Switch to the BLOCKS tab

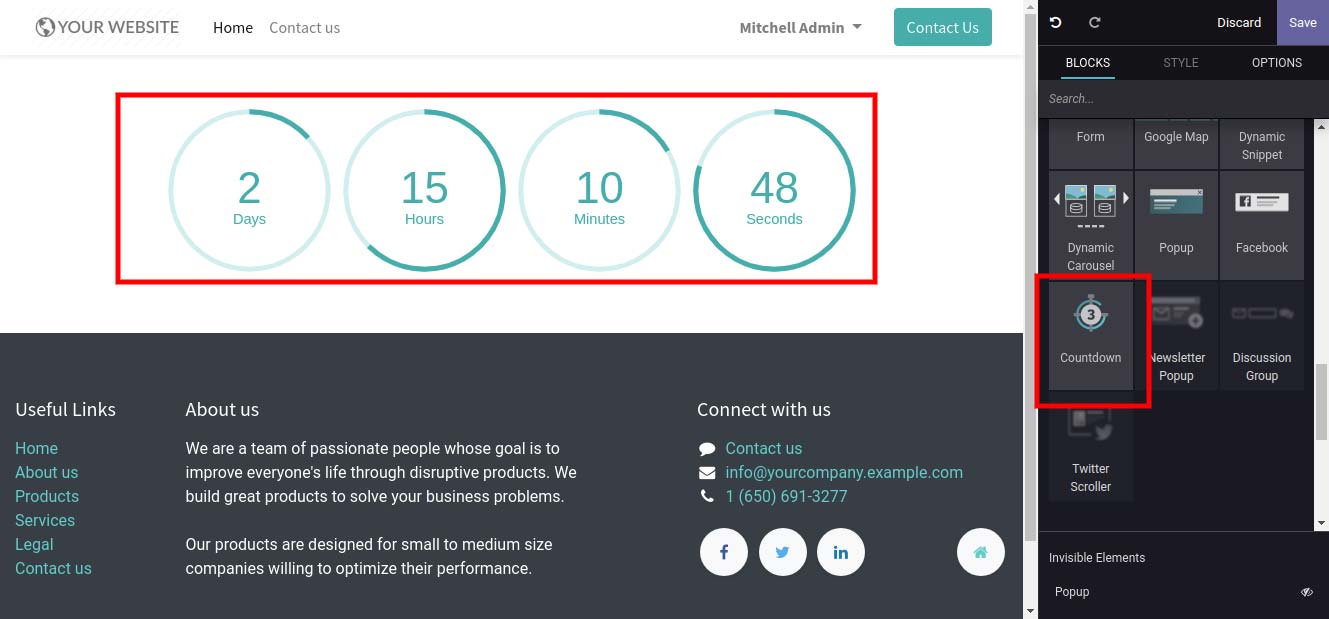click(x=1088, y=62)
